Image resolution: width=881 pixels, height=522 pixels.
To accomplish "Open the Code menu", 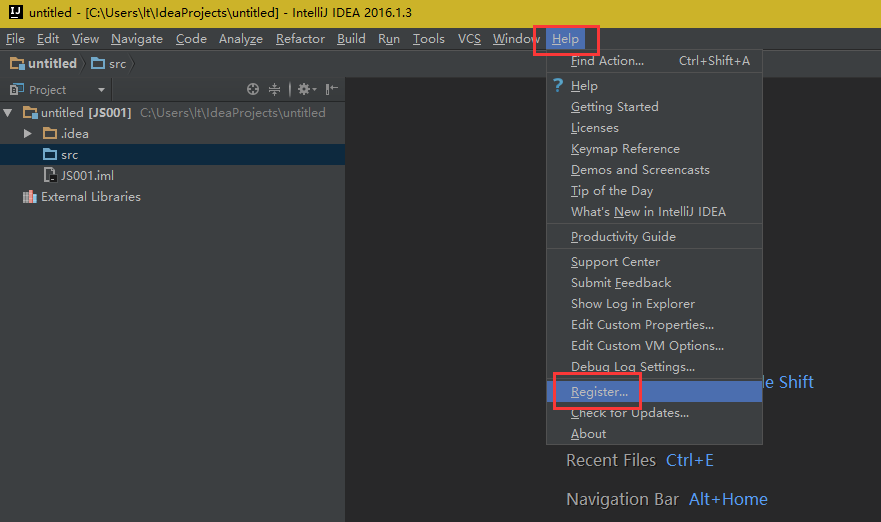I will (x=191, y=39).
